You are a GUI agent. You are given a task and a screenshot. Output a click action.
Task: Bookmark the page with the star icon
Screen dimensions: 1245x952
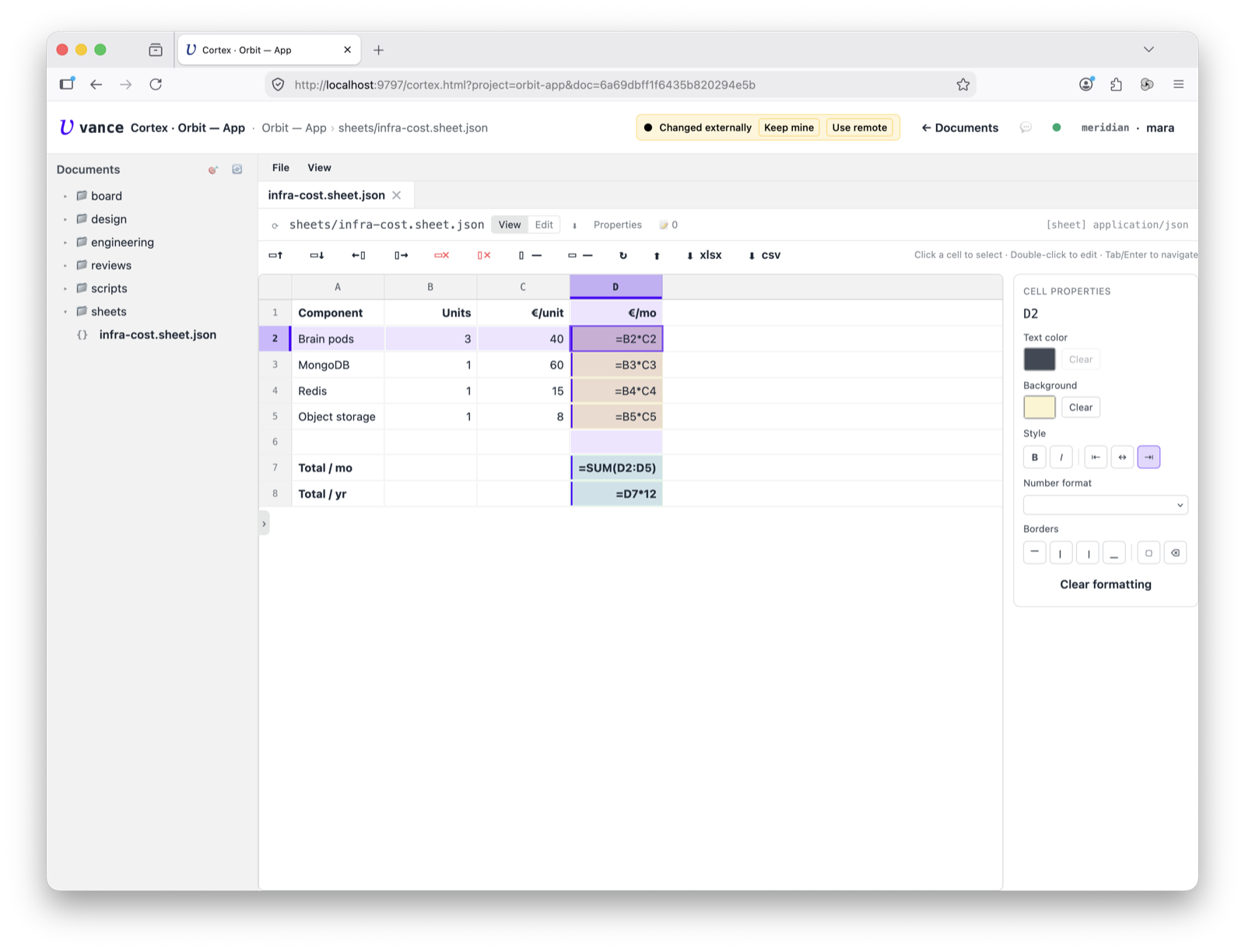(963, 85)
